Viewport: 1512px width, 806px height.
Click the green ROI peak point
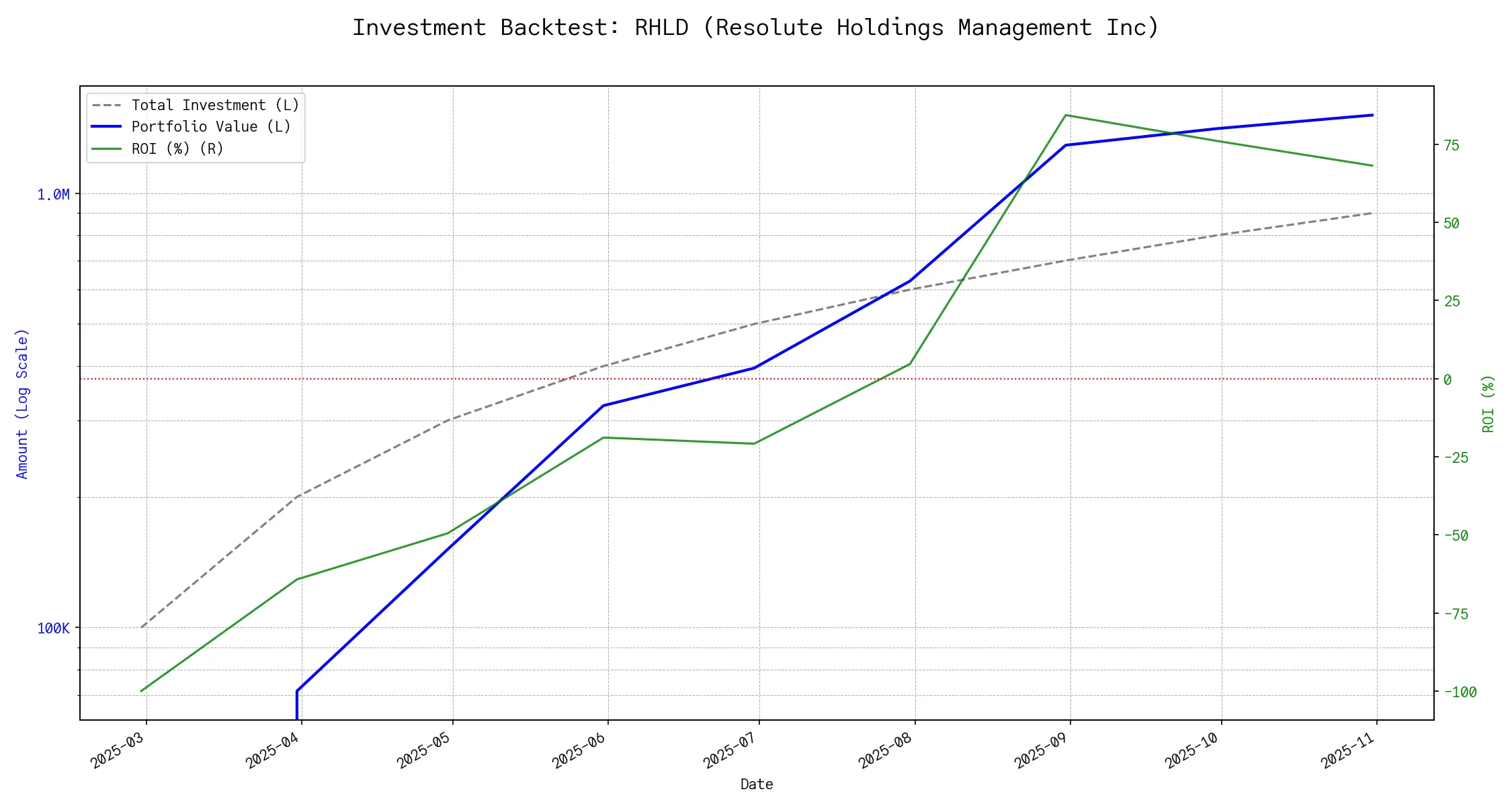pyautogui.click(x=1066, y=116)
